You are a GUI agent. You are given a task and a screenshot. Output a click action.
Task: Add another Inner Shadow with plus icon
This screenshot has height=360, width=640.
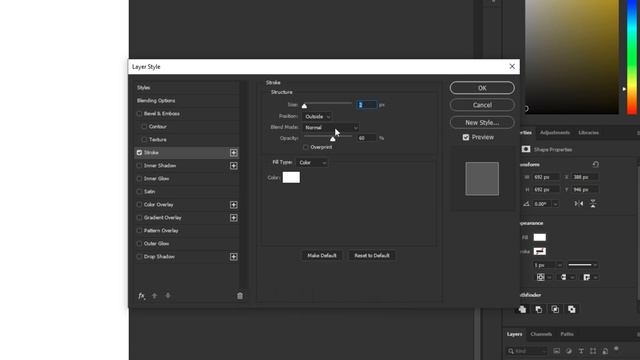click(233, 166)
